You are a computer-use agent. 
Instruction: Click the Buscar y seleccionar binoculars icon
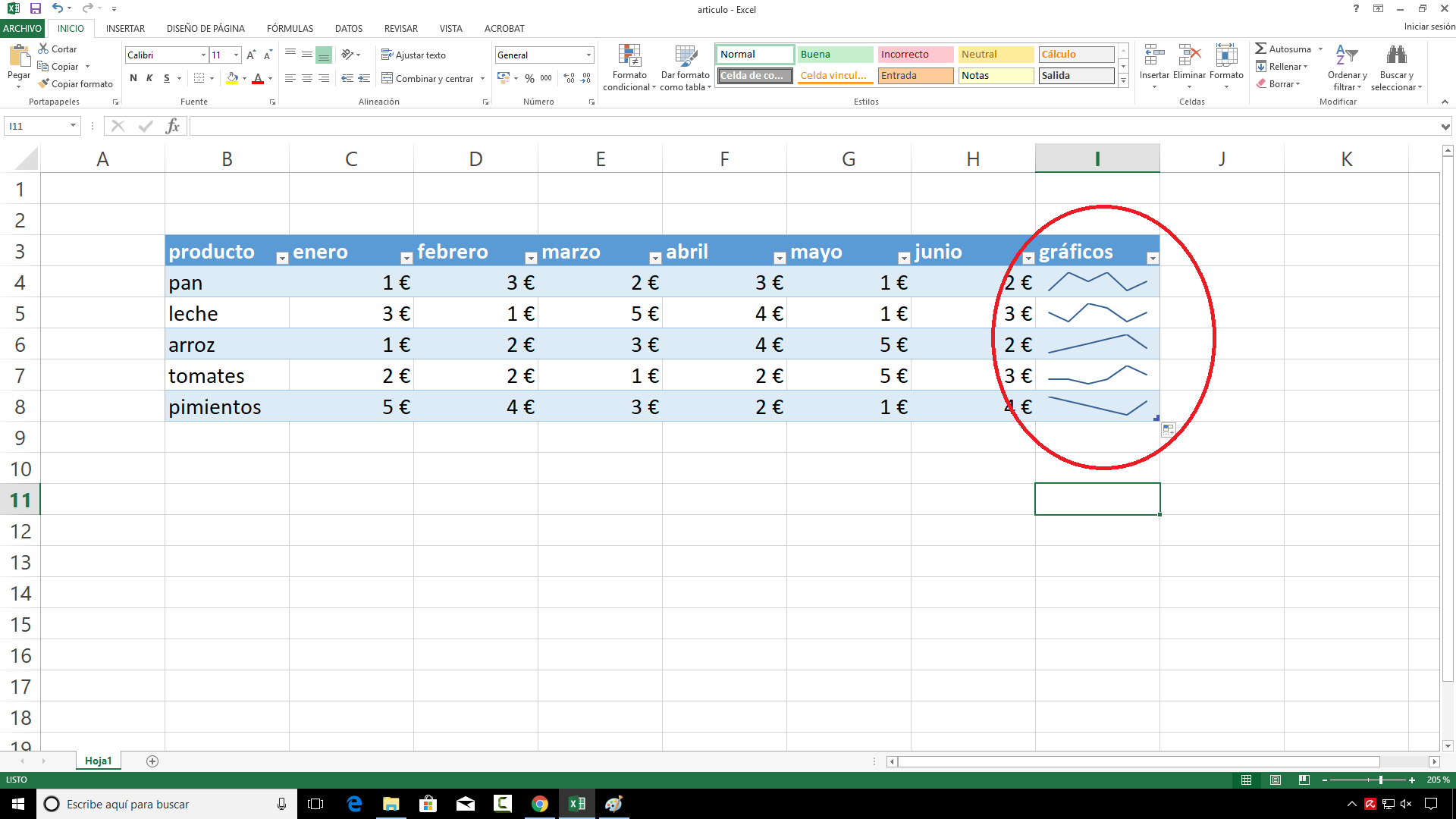[x=1396, y=56]
